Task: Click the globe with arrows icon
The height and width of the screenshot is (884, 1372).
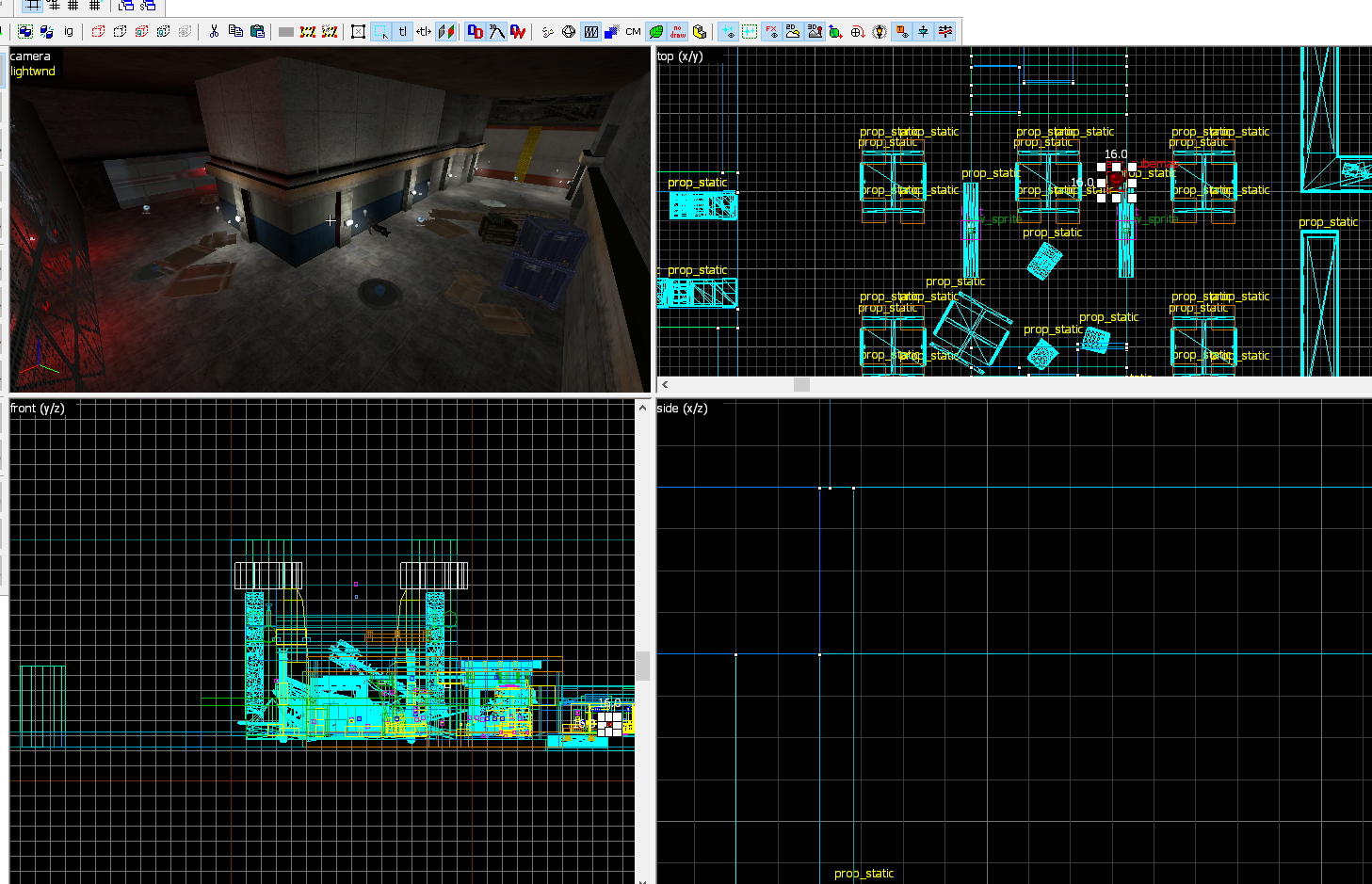Action: 835,31
